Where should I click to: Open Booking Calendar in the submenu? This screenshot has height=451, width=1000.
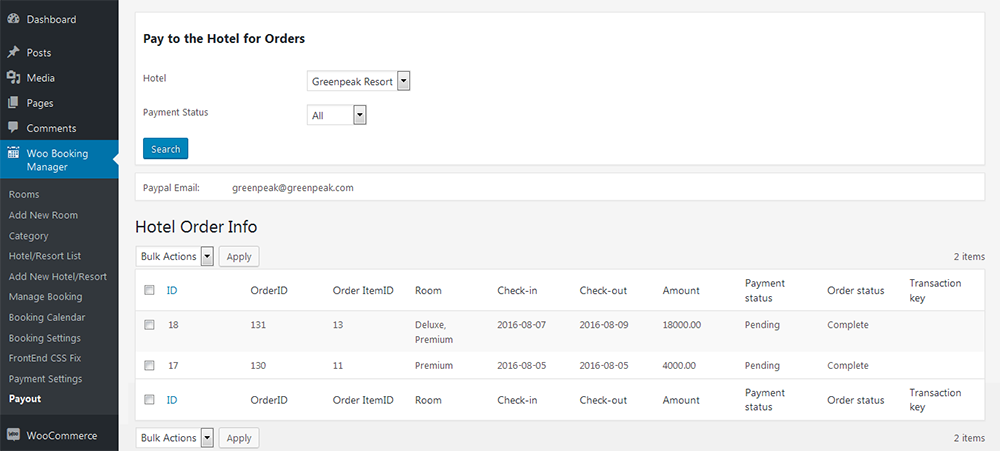coord(47,317)
